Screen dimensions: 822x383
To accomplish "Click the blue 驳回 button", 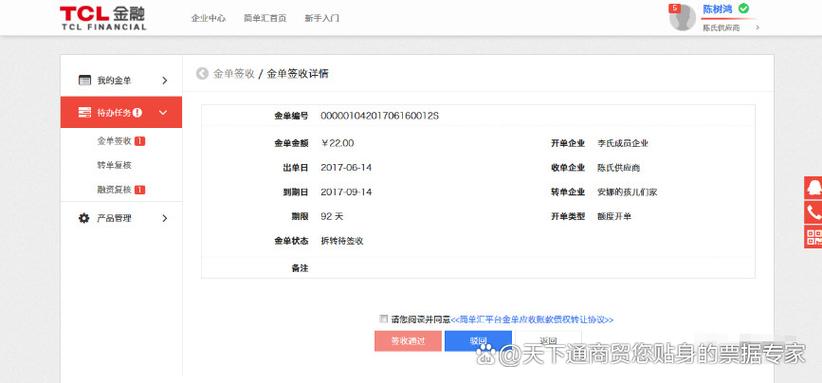I will 478,341.
